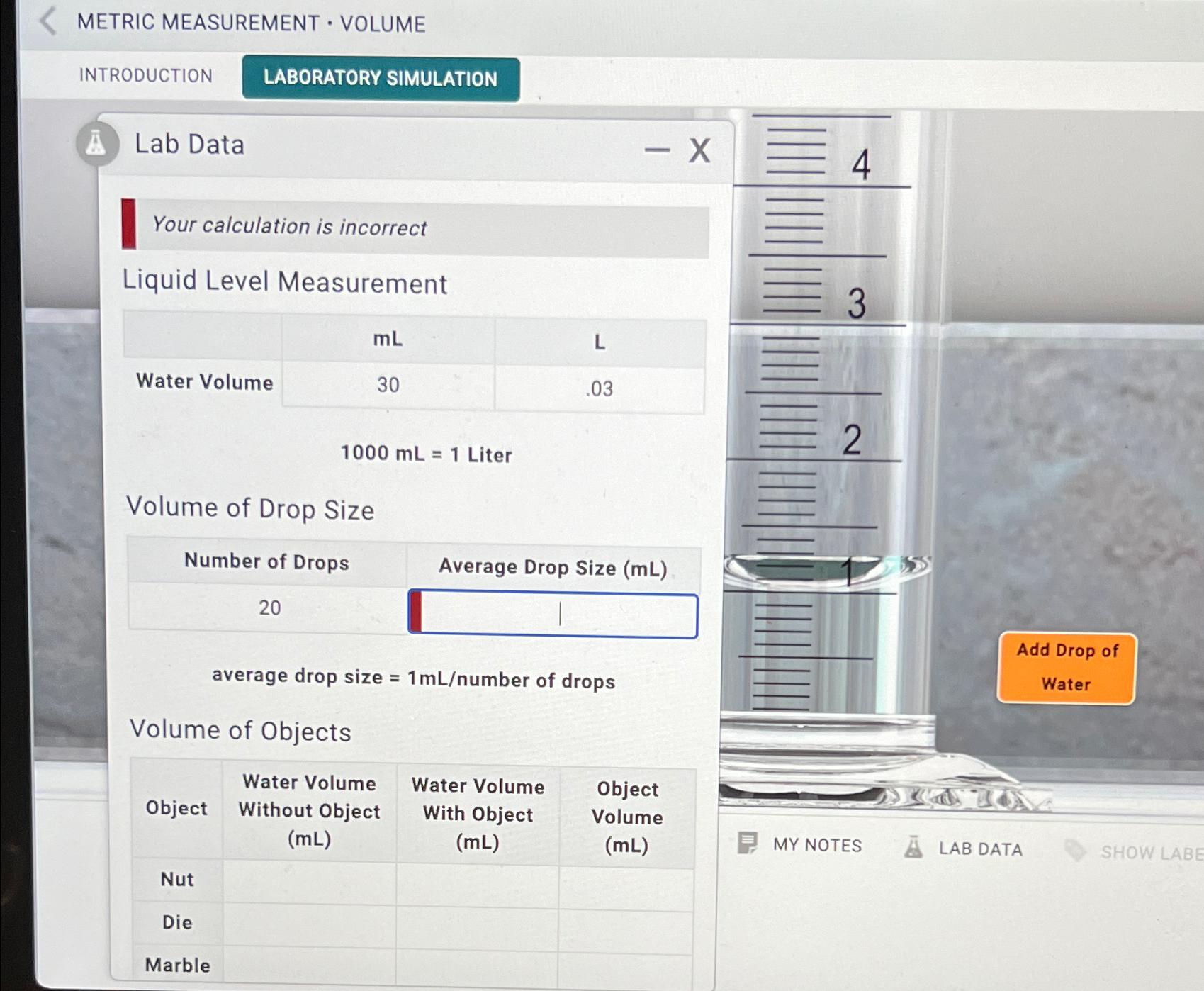The height and width of the screenshot is (991, 1204).
Task: Click the Number of Drops value 20
Action: [267, 608]
